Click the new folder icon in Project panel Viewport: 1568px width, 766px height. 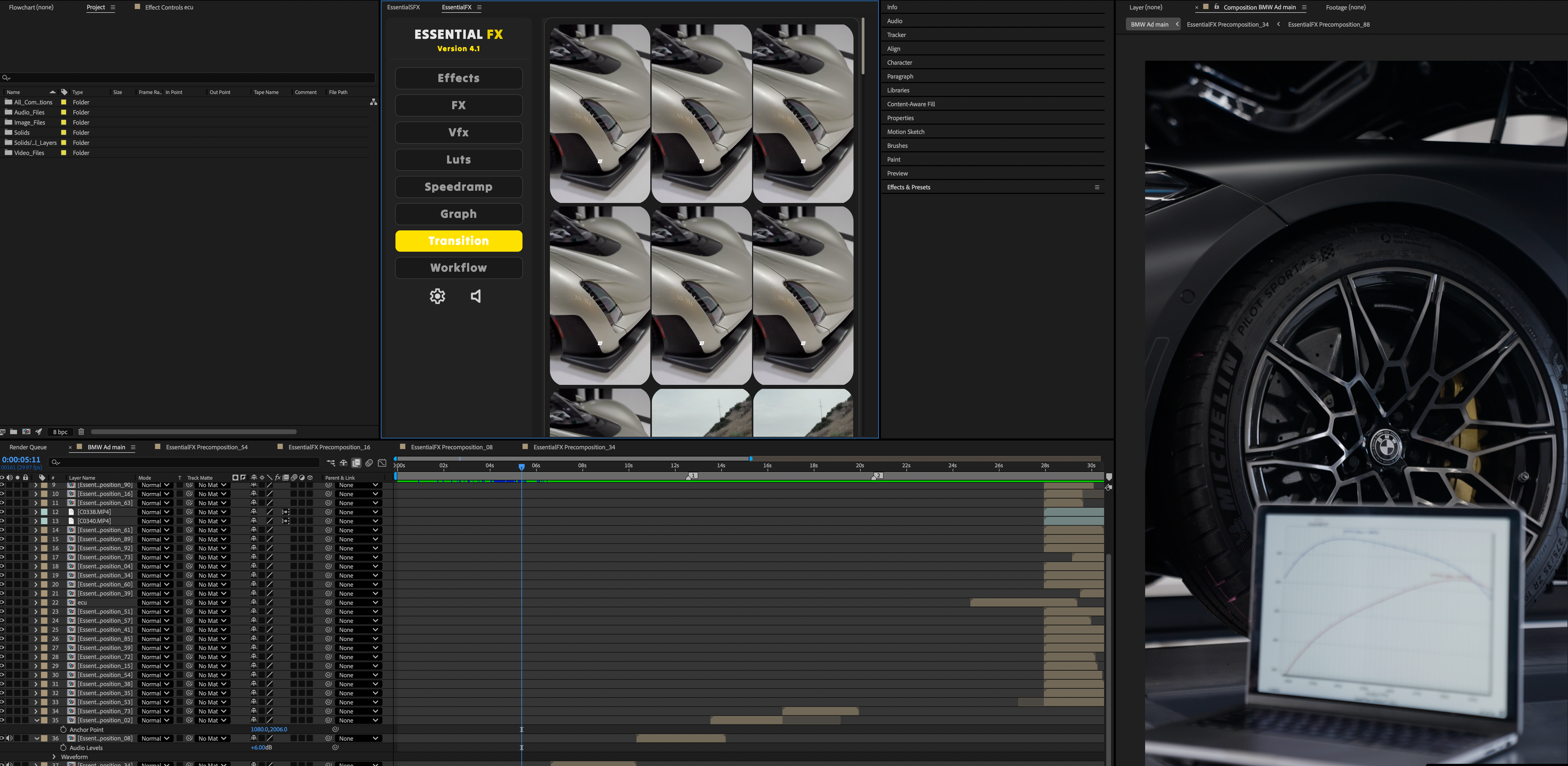pyautogui.click(x=13, y=432)
